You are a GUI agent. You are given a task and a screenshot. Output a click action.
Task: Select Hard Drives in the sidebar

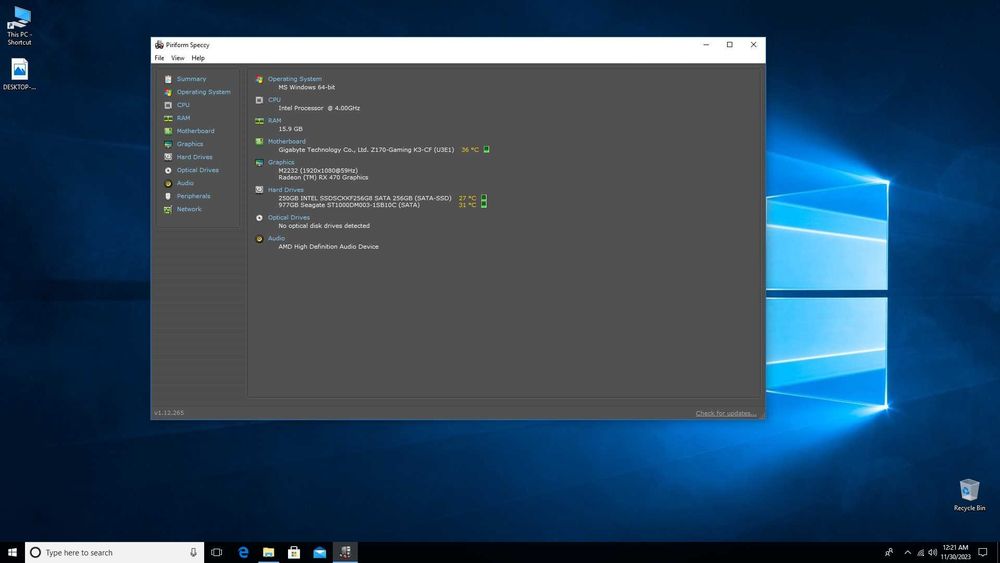(195, 157)
